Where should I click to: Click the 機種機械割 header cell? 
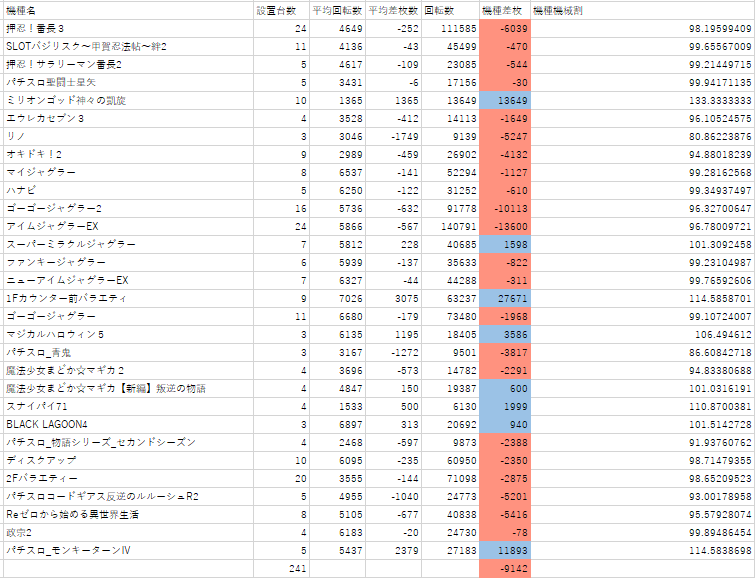pyautogui.click(x=642, y=11)
